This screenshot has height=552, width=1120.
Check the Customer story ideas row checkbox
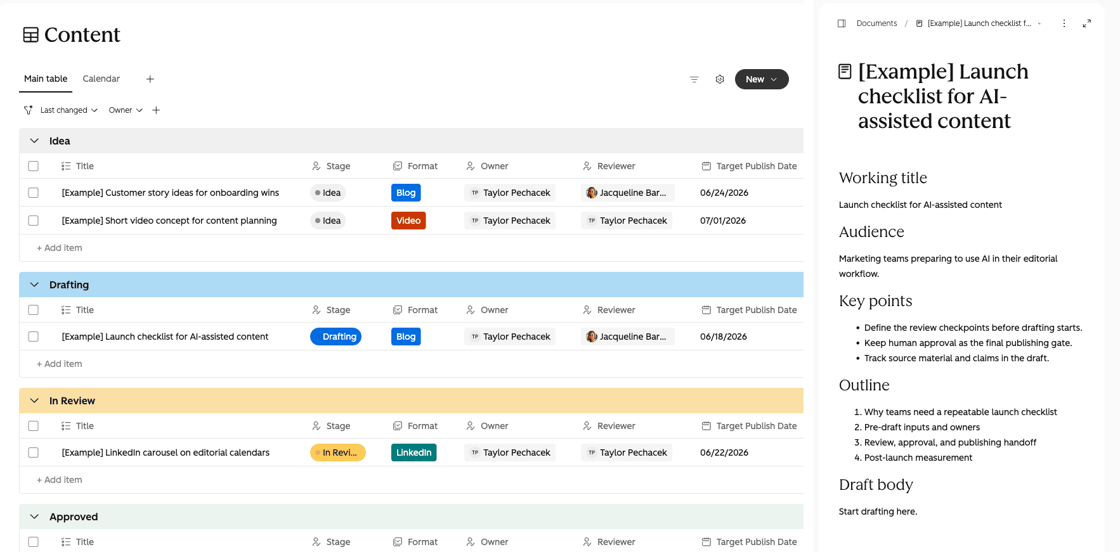coord(34,193)
